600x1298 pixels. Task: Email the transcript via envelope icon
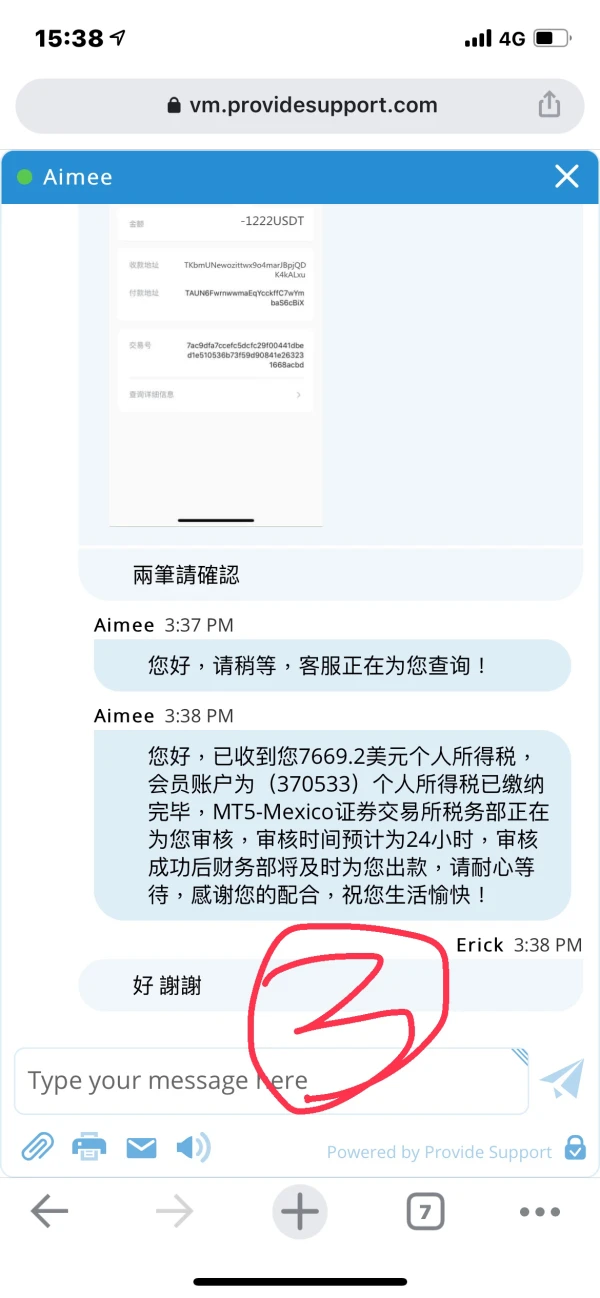click(141, 1148)
